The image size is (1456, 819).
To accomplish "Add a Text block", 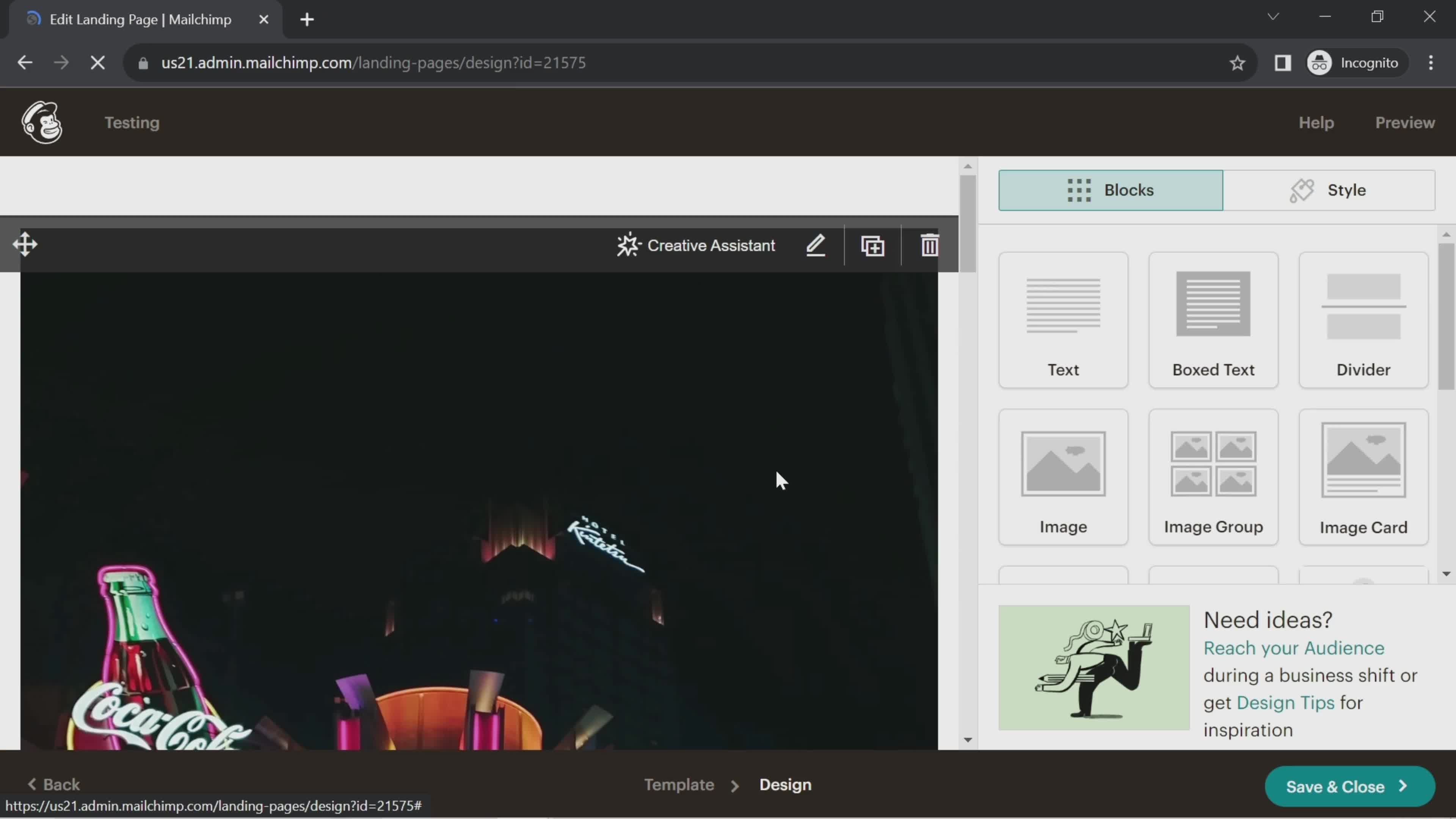I will (x=1063, y=320).
